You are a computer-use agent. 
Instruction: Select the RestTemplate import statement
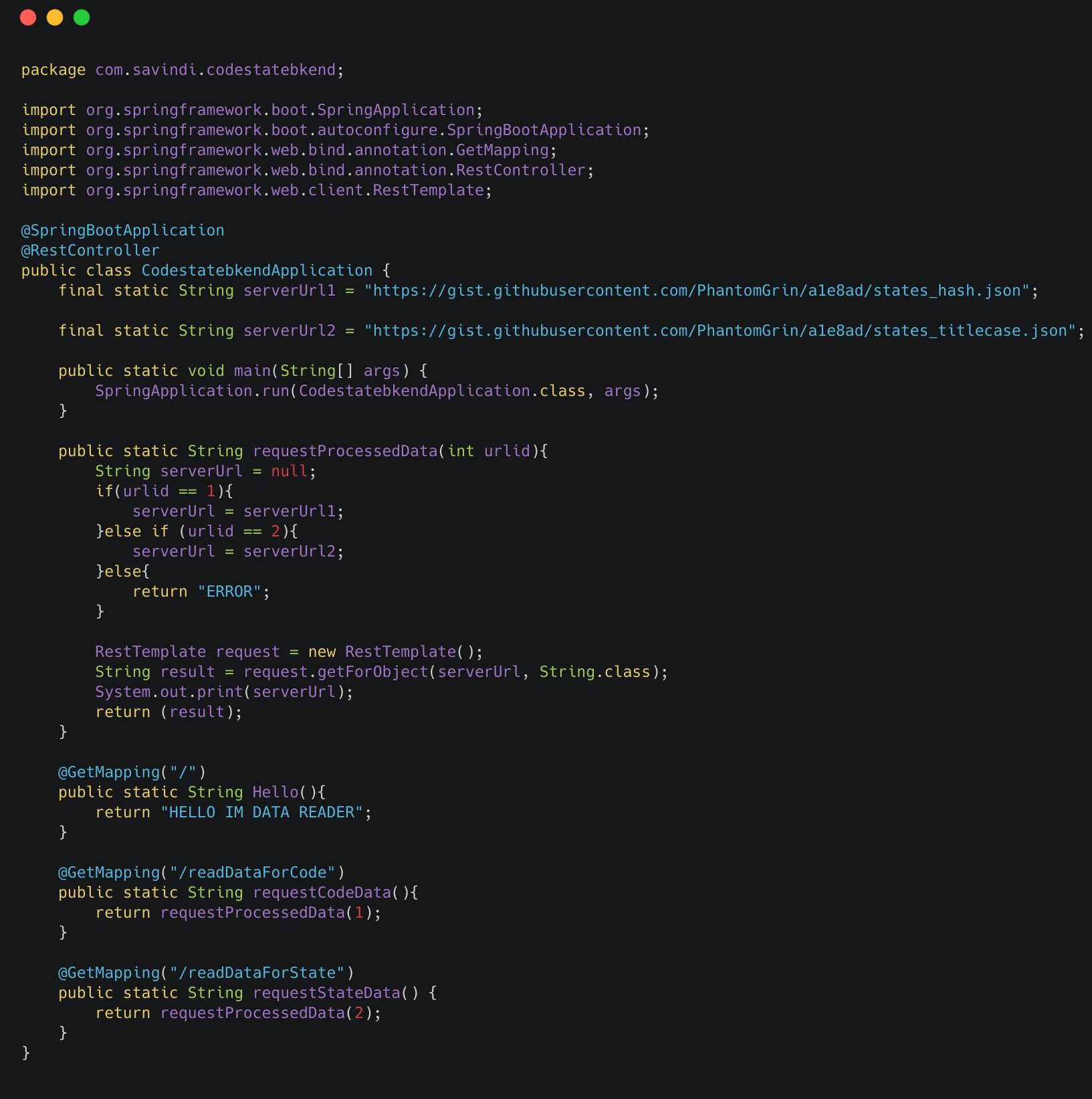click(255, 189)
